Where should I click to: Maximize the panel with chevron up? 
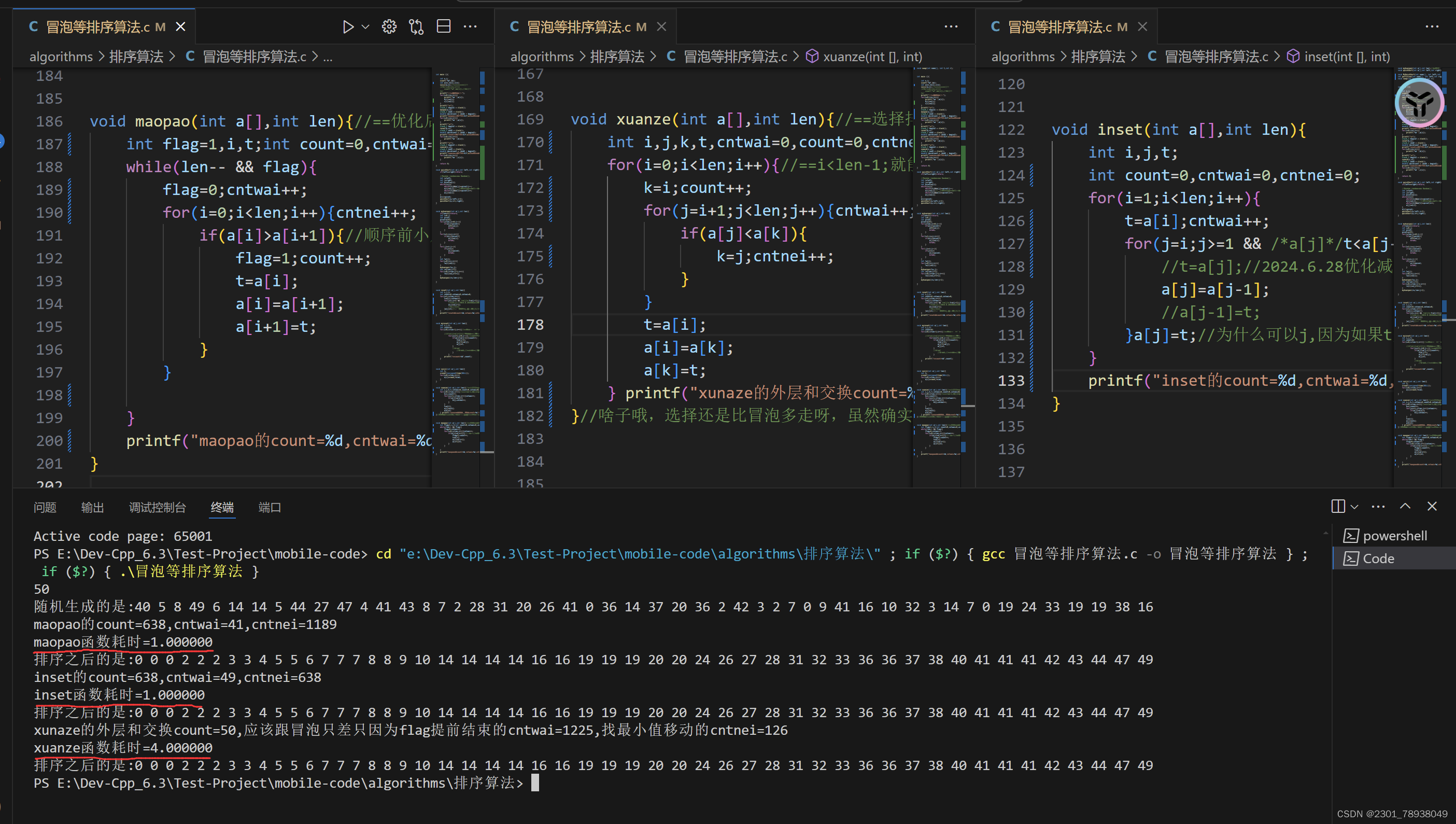(1405, 506)
